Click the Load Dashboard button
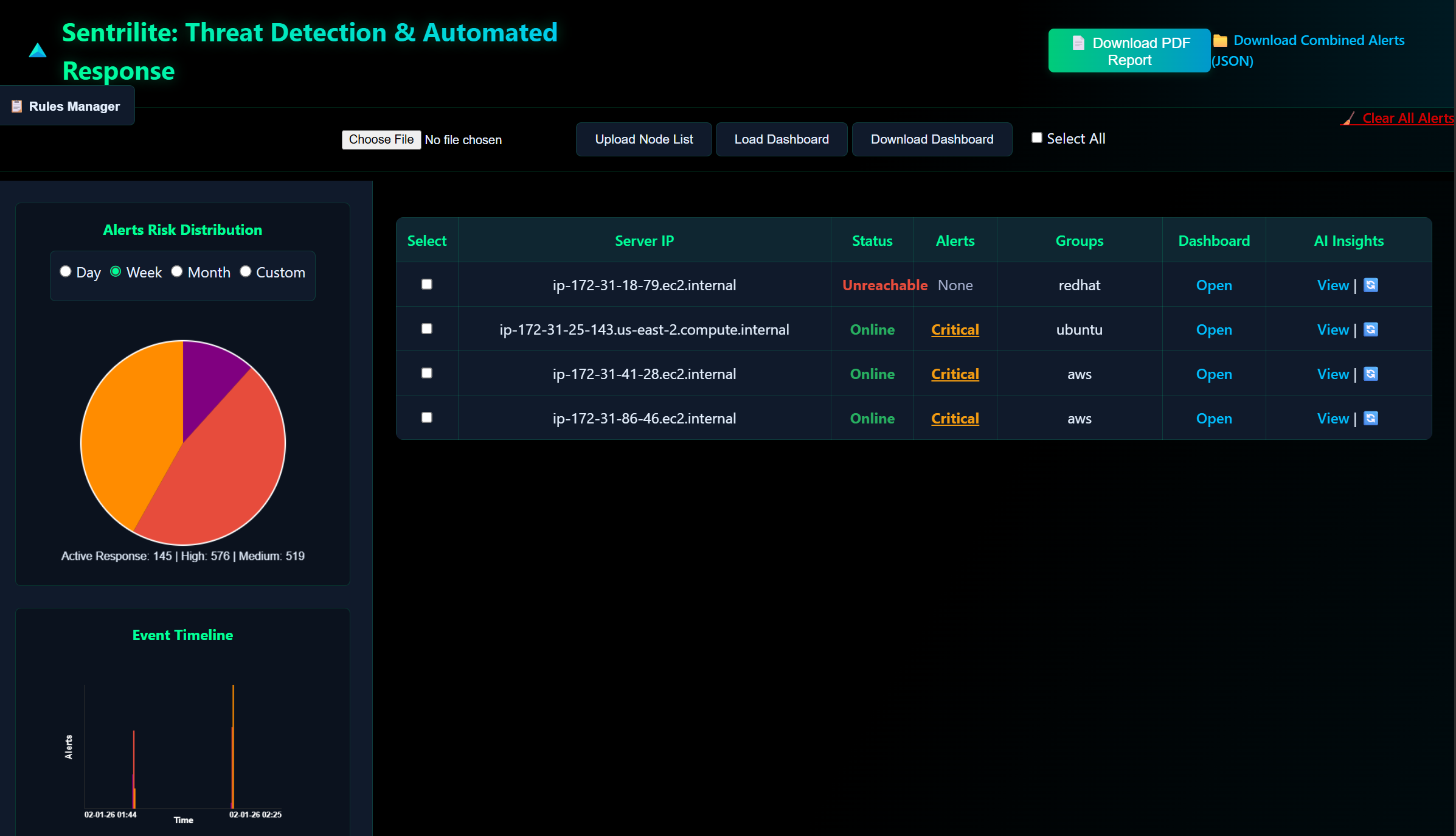The image size is (1456, 836). pyautogui.click(x=781, y=139)
